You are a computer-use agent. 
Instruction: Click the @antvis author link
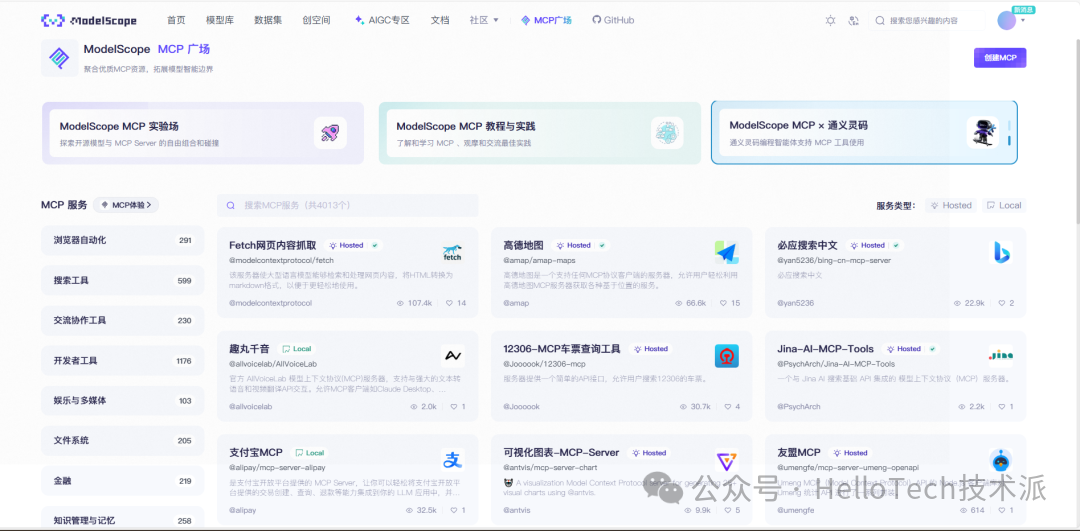[517, 510]
